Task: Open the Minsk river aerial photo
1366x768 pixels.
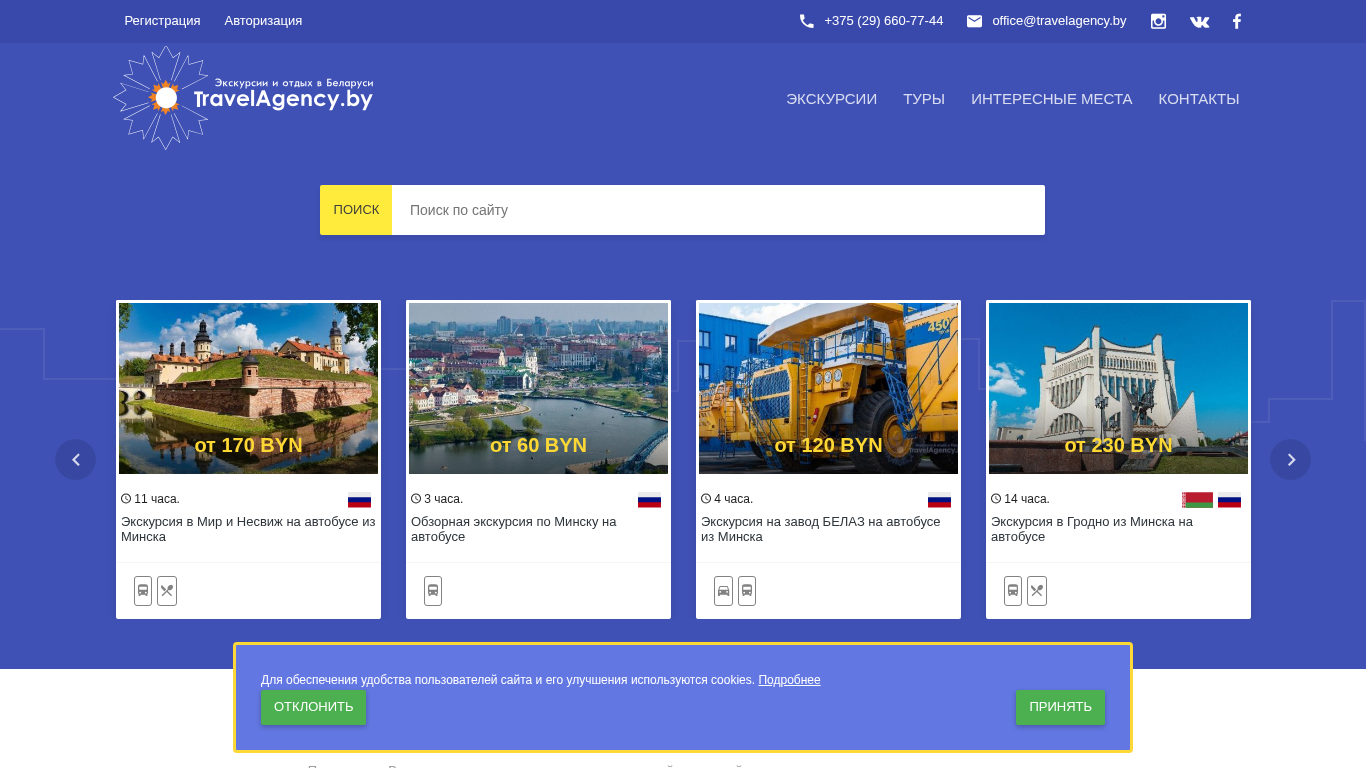Action: click(x=538, y=388)
